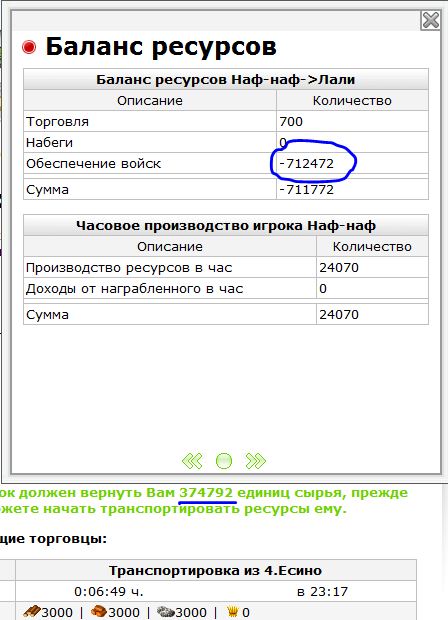Select 'Производство ресурсов в час' row label
The image size is (448, 620).
click(x=129, y=268)
